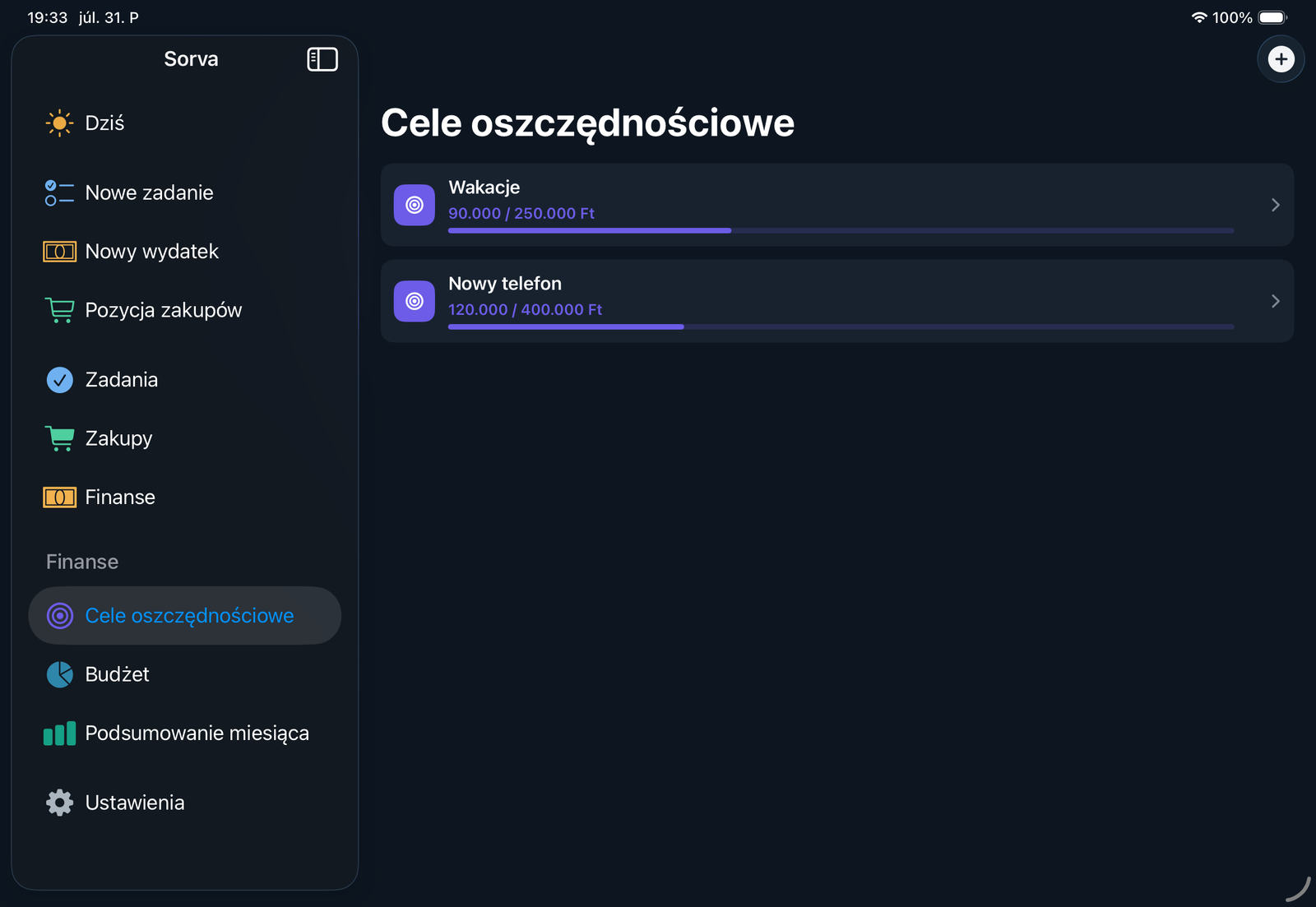Click the banknote icon for Nowy wydatek

tap(59, 252)
